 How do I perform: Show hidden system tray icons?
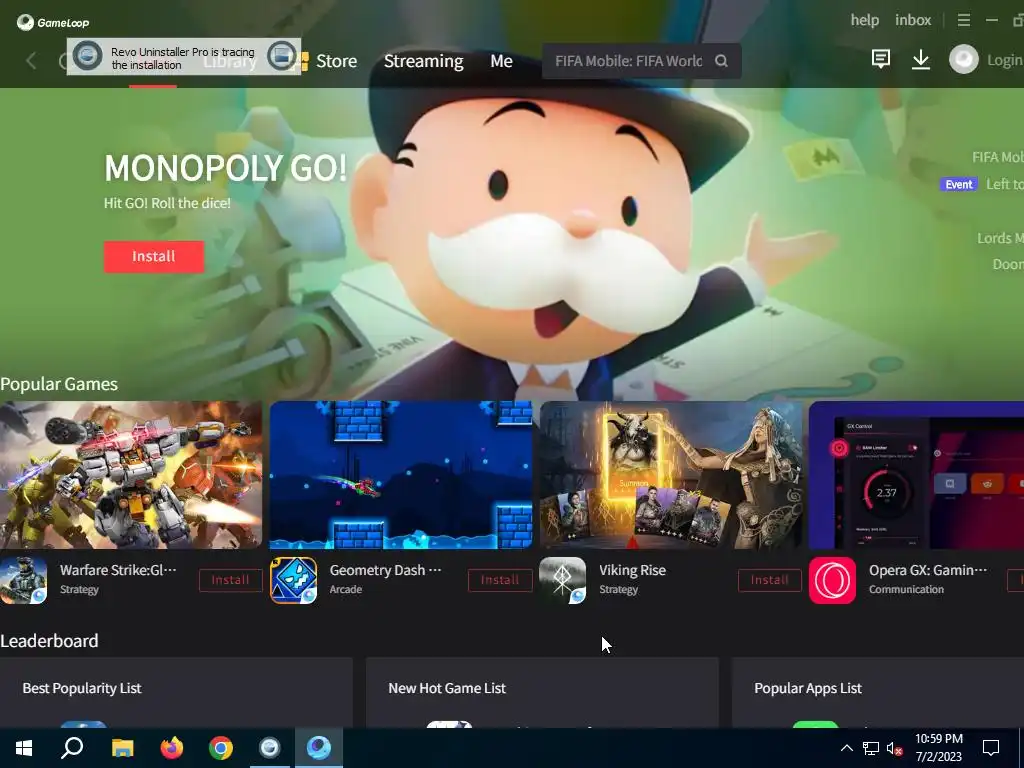846,748
